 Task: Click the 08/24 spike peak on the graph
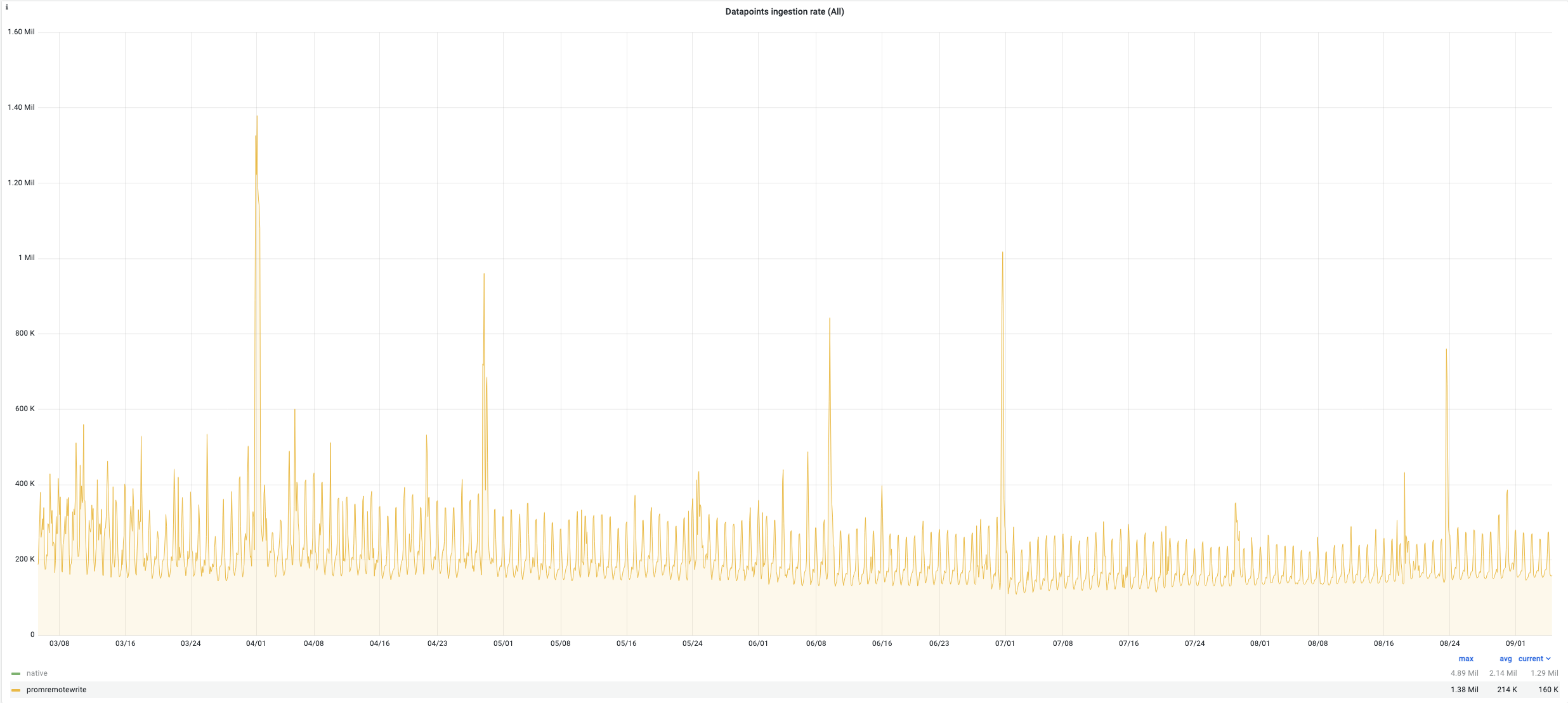(x=1446, y=350)
